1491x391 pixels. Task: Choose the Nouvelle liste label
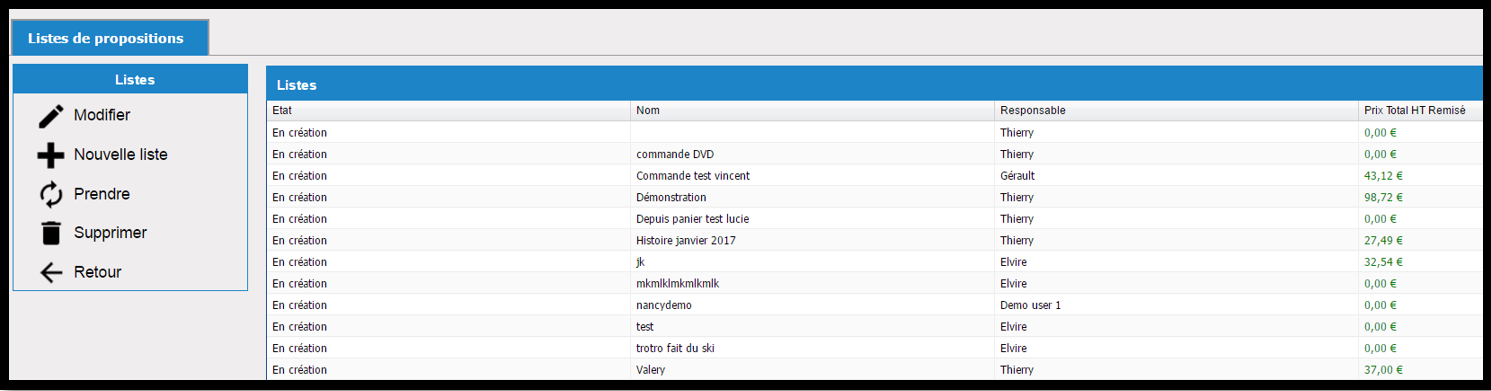[x=121, y=155]
